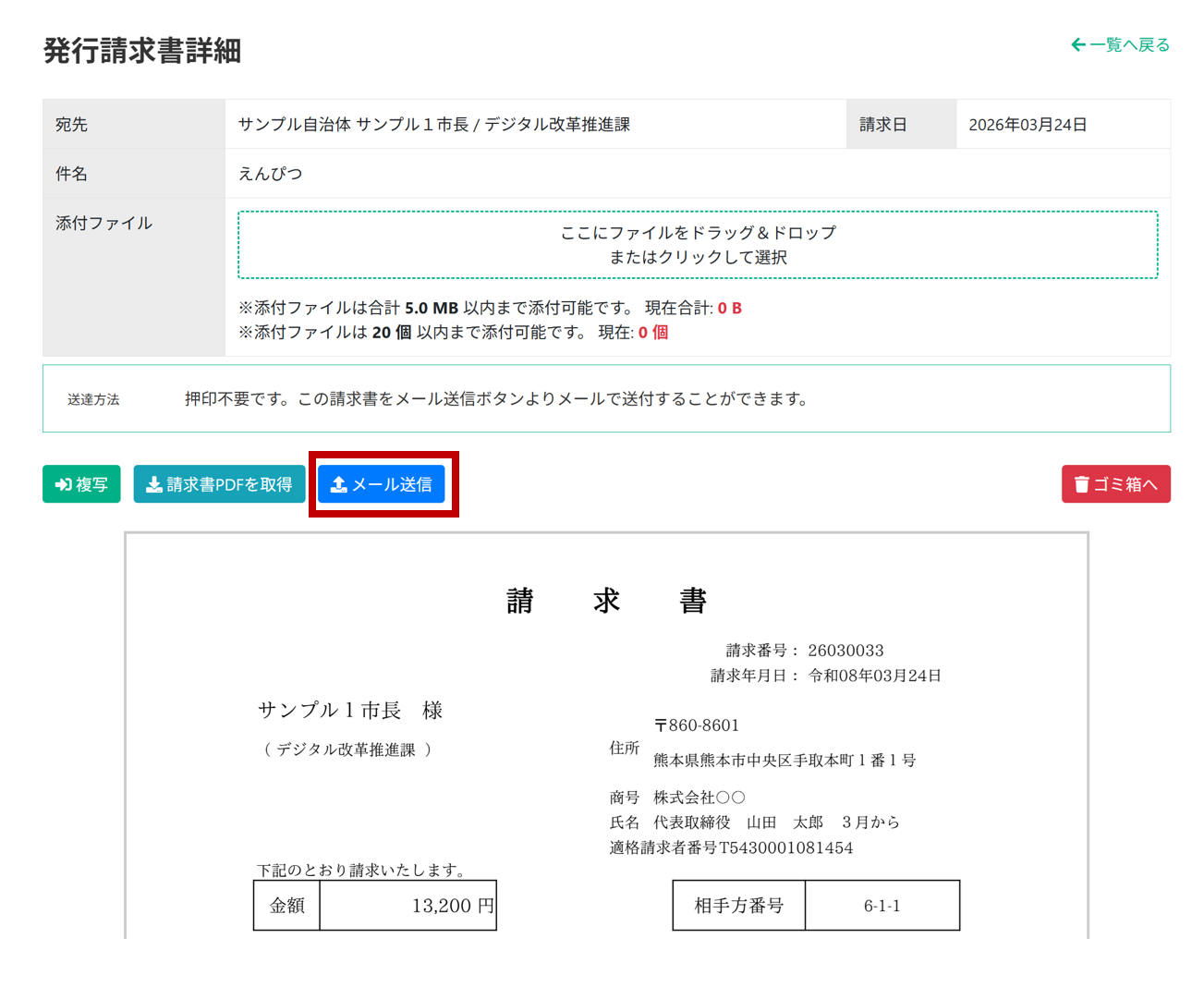Click the 請求書 title in the preview

[606, 601]
